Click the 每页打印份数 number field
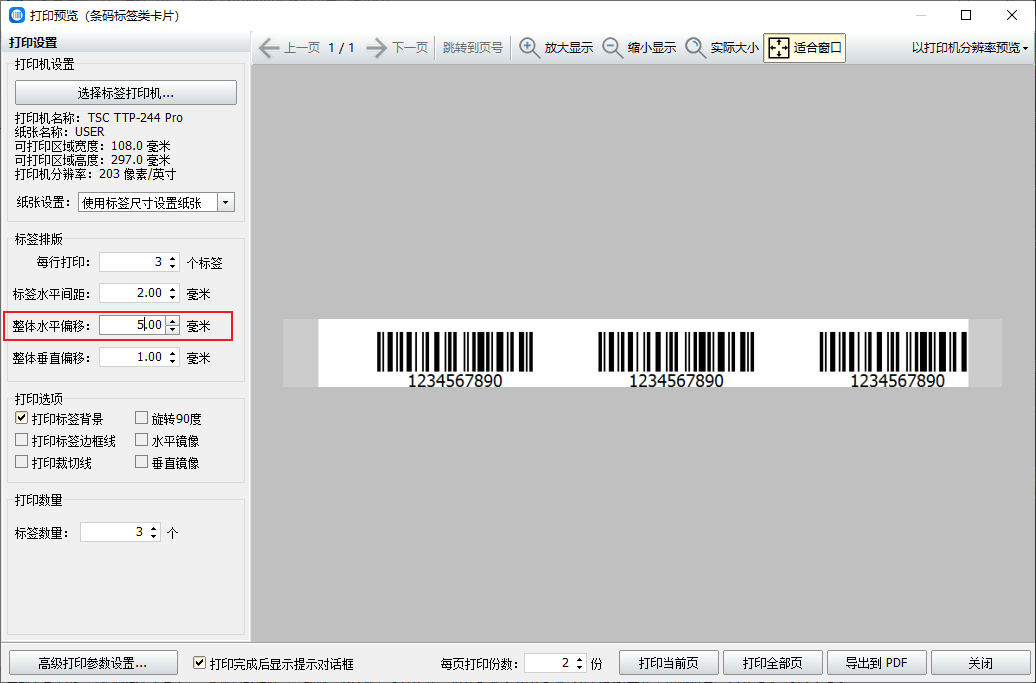The height and width of the screenshot is (683, 1036). coord(549,663)
